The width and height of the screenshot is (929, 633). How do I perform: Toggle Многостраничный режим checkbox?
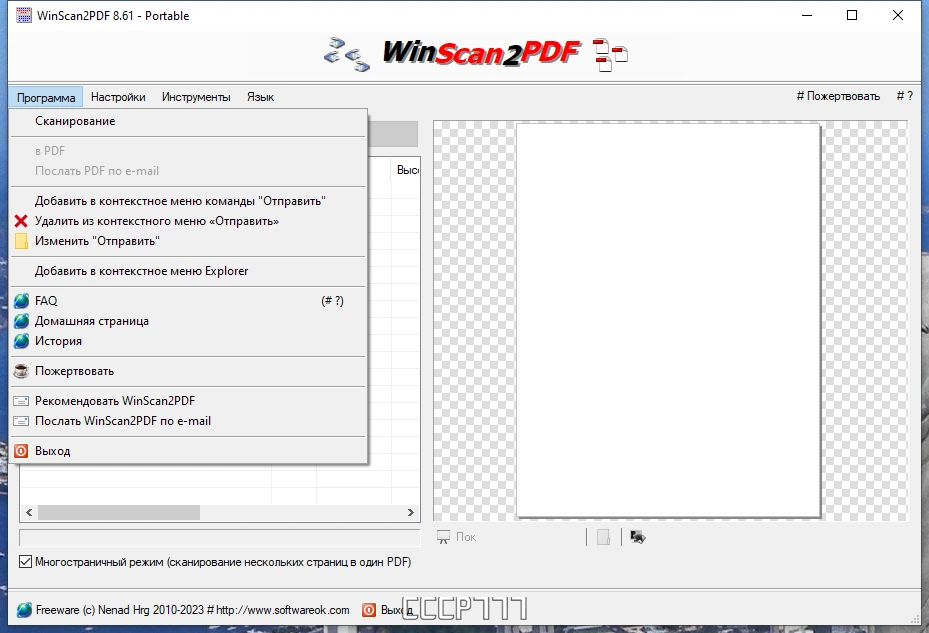tap(25, 562)
